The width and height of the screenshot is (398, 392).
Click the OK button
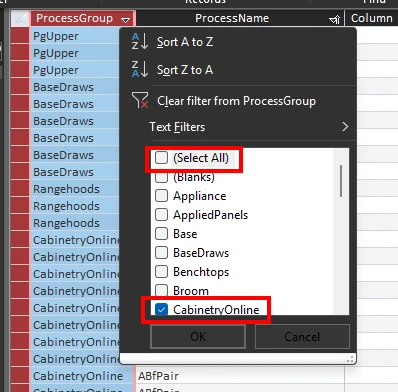tap(198, 336)
